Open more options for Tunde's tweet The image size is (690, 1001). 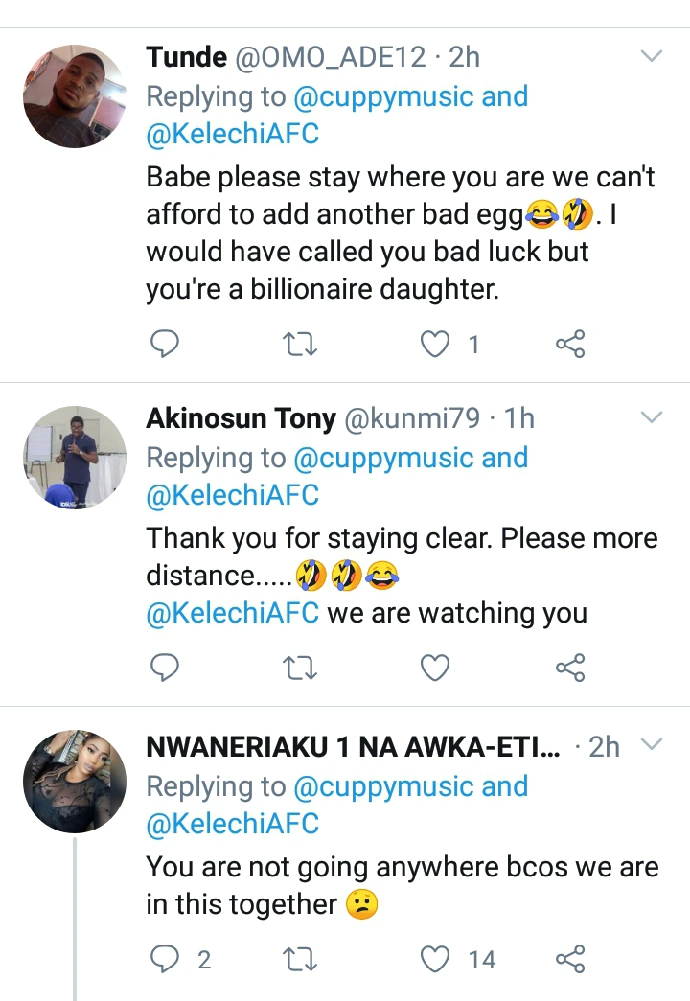pos(651,56)
